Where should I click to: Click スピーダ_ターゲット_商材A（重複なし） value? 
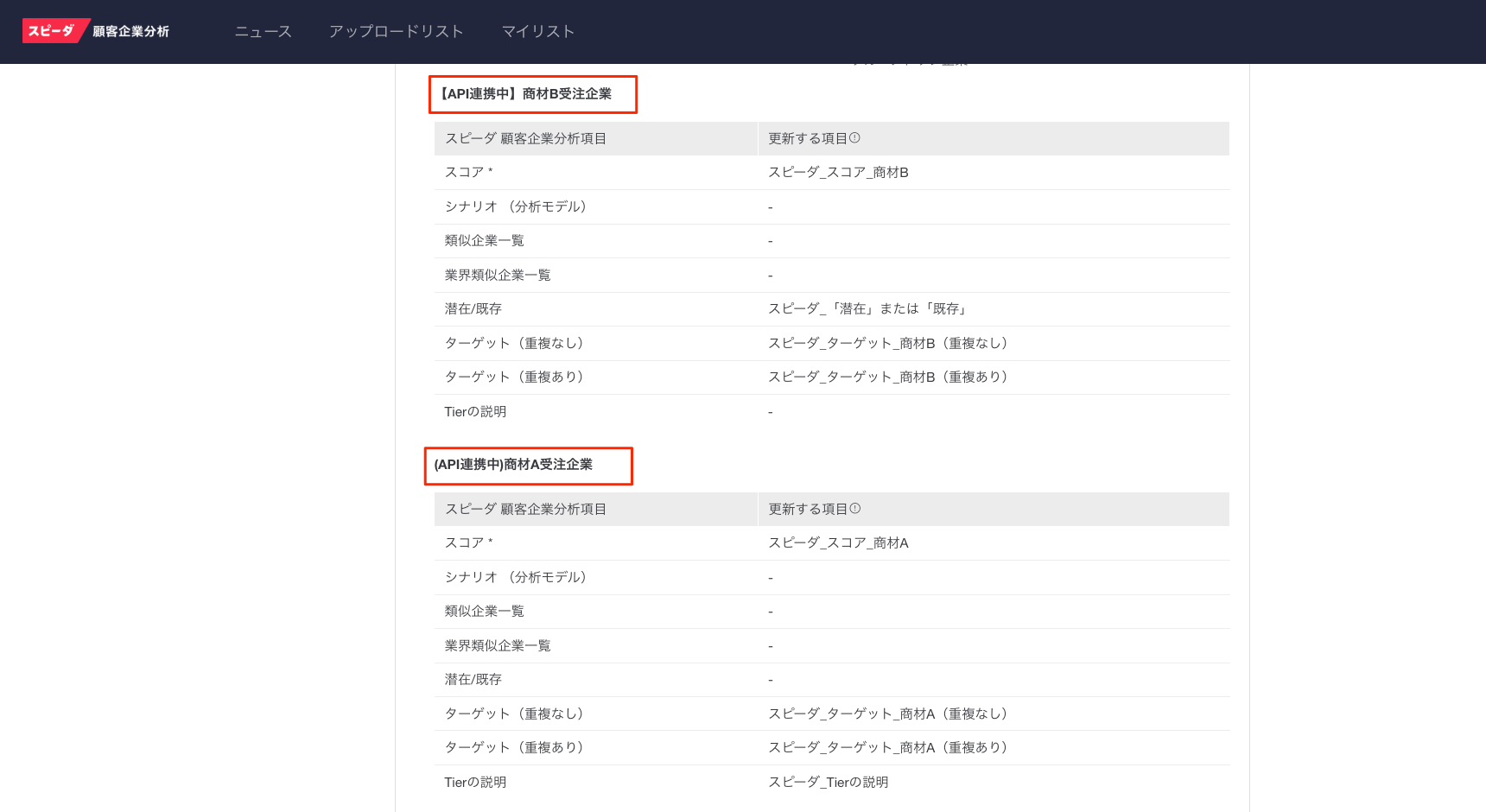click(x=889, y=714)
